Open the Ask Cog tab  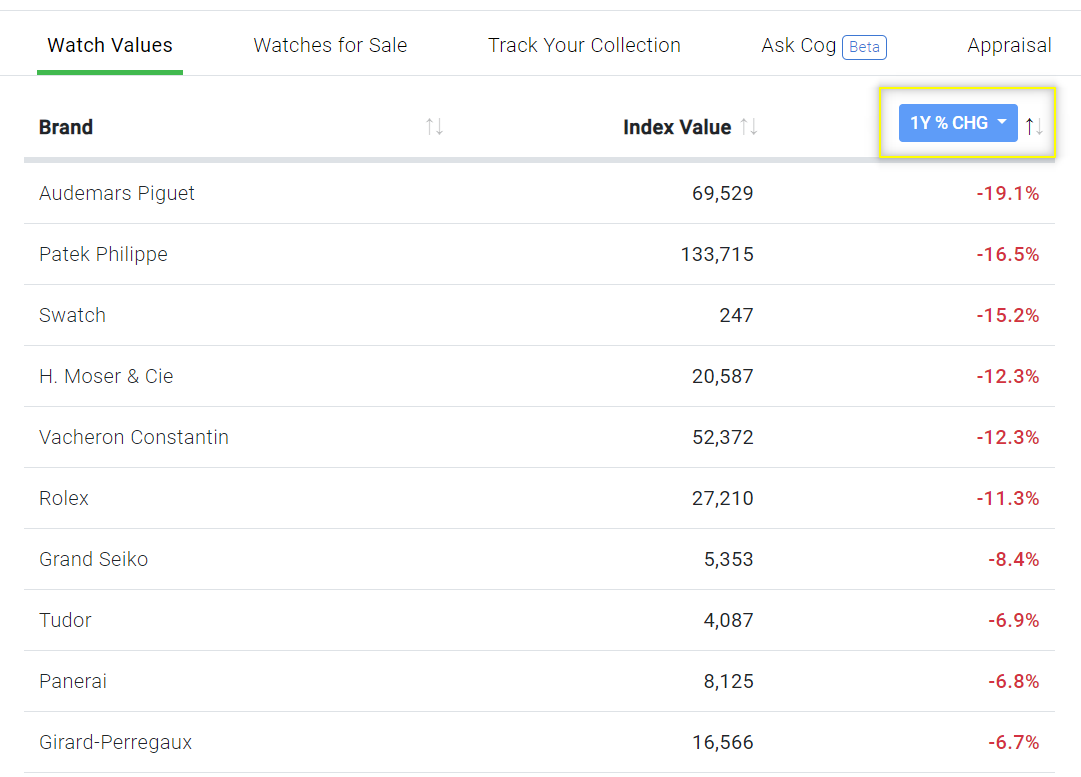click(798, 46)
